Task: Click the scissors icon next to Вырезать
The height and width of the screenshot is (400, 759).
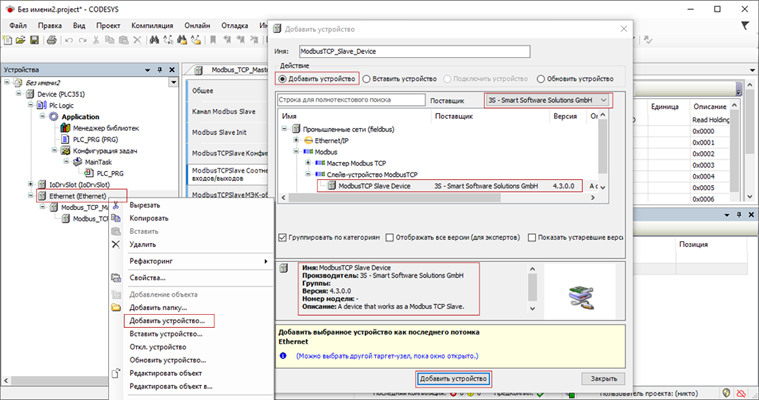Action: point(116,205)
